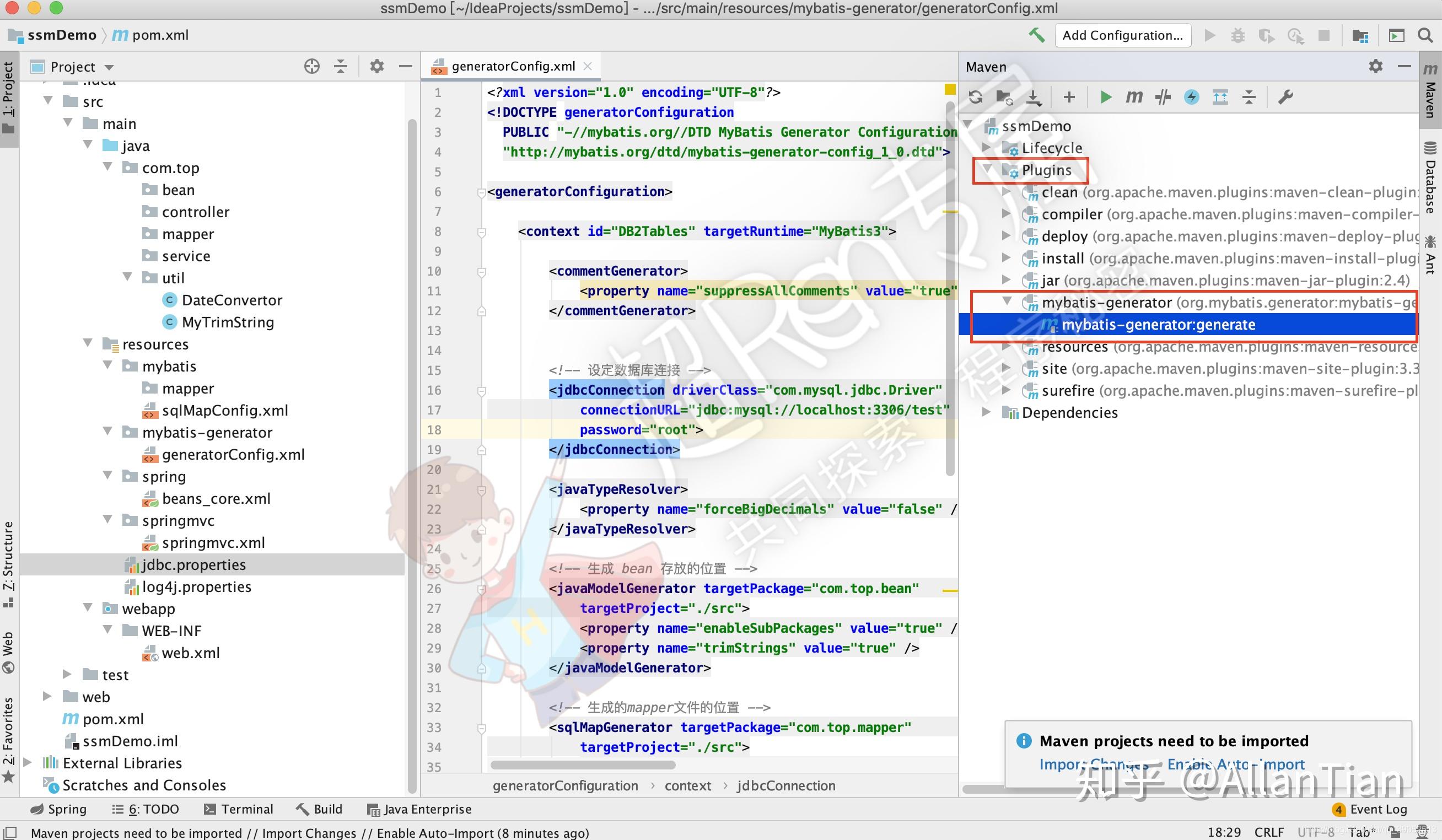
Task: Click Locate in Project target icon
Action: [x=312, y=66]
